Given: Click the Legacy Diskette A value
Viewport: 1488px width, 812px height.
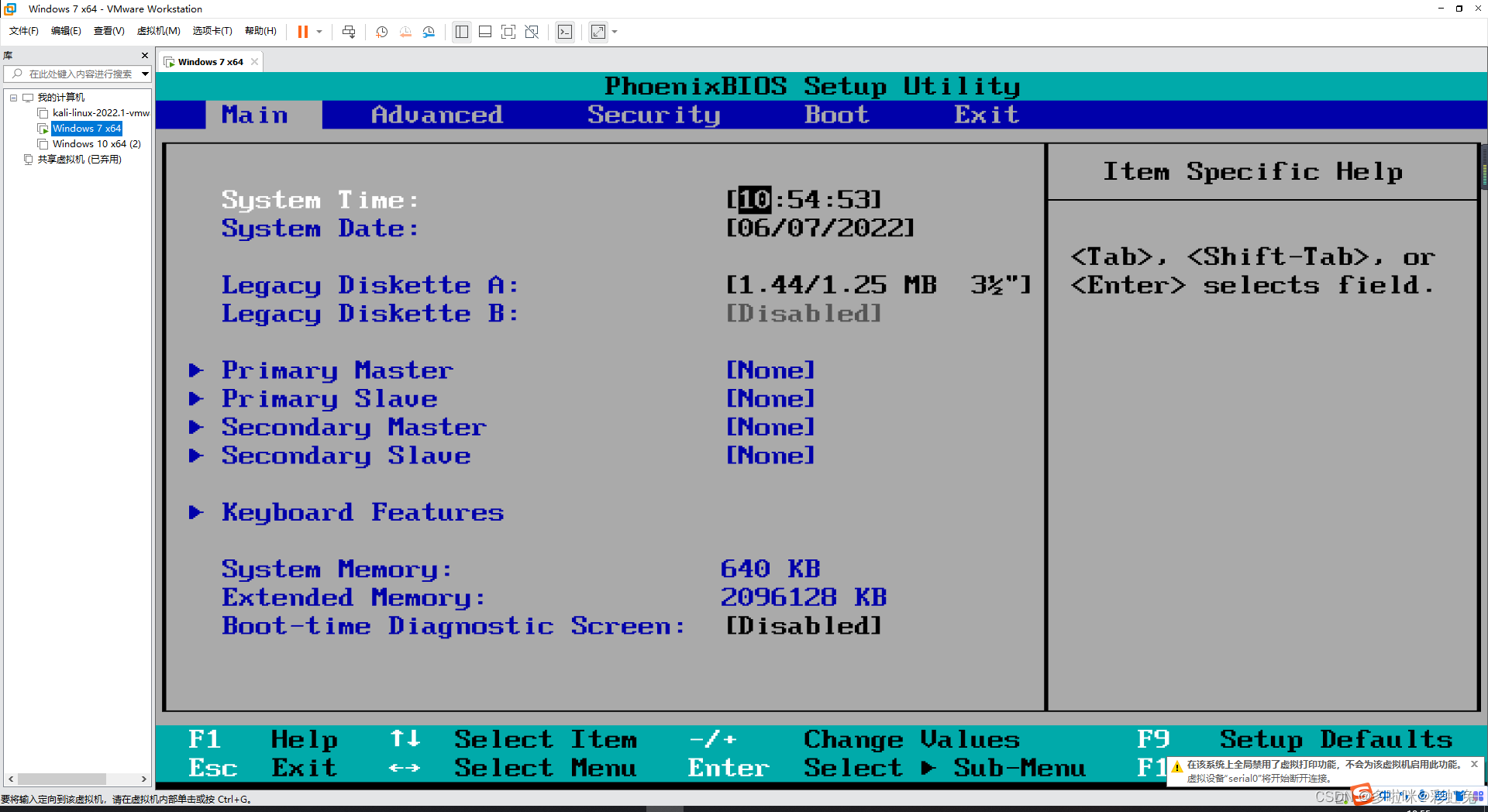Looking at the screenshot, I should tap(879, 285).
